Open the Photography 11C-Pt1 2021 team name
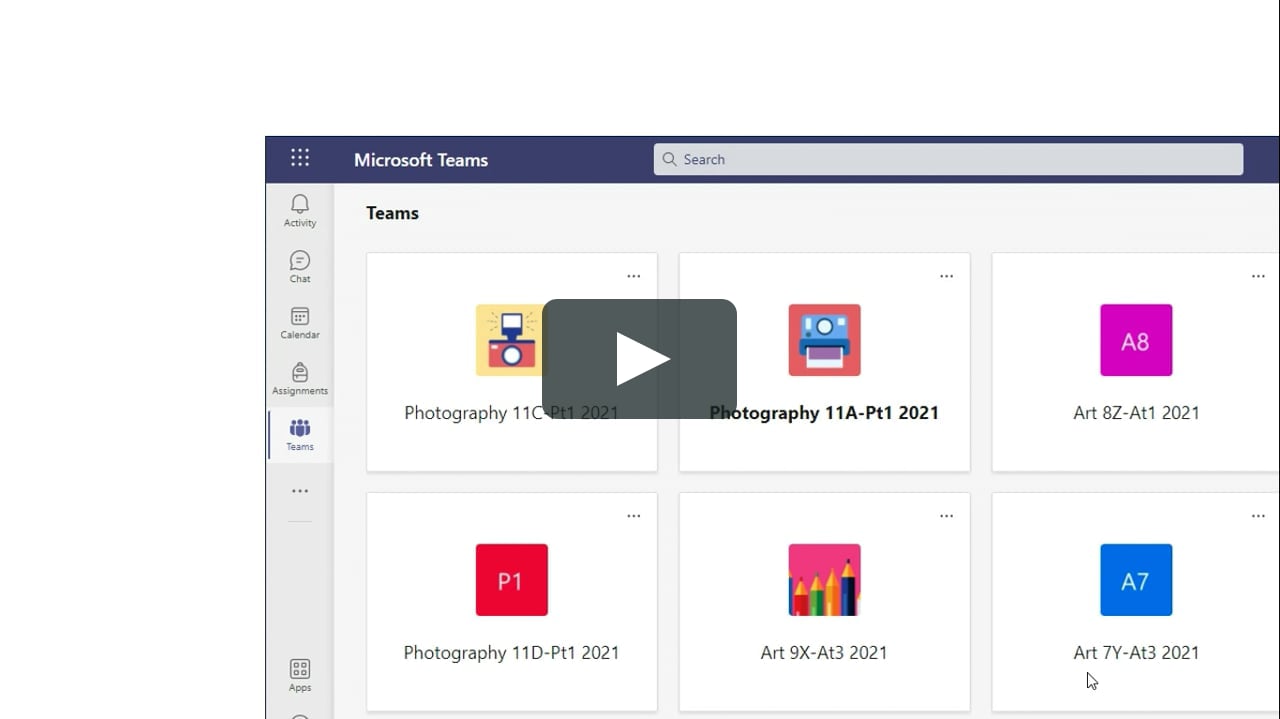This screenshot has height=719, width=1280. pyautogui.click(x=511, y=412)
